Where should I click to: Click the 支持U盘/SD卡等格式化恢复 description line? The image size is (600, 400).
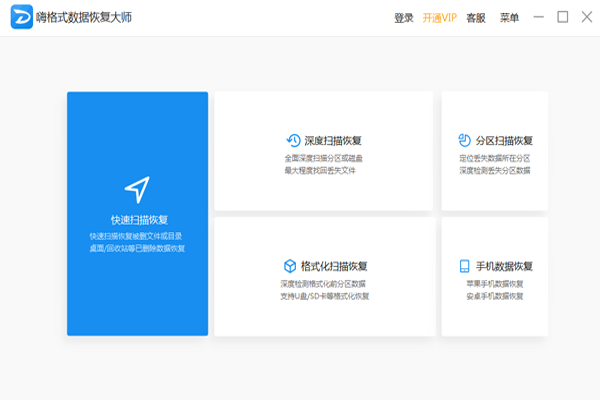click(x=324, y=296)
